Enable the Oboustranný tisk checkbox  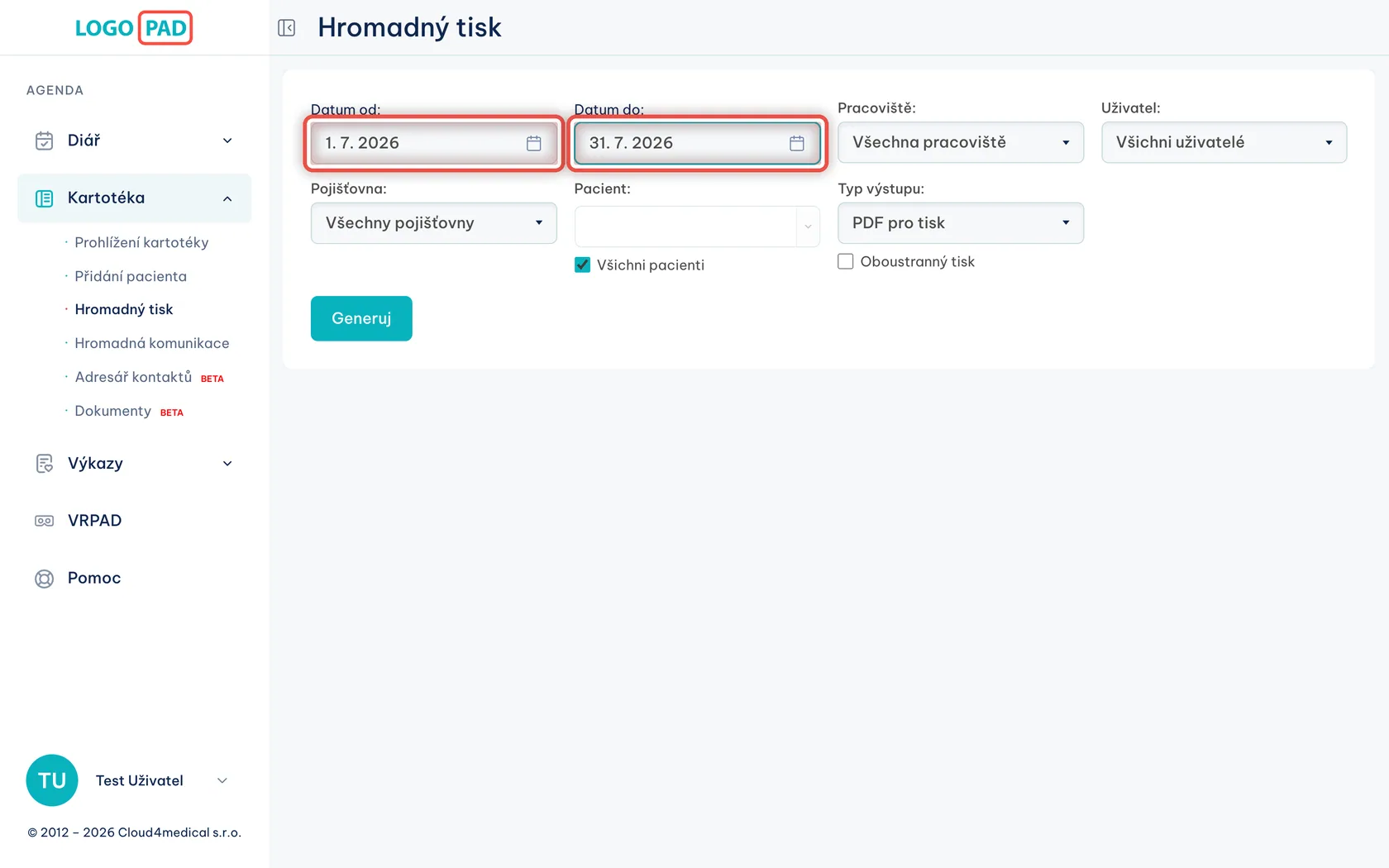pos(846,261)
